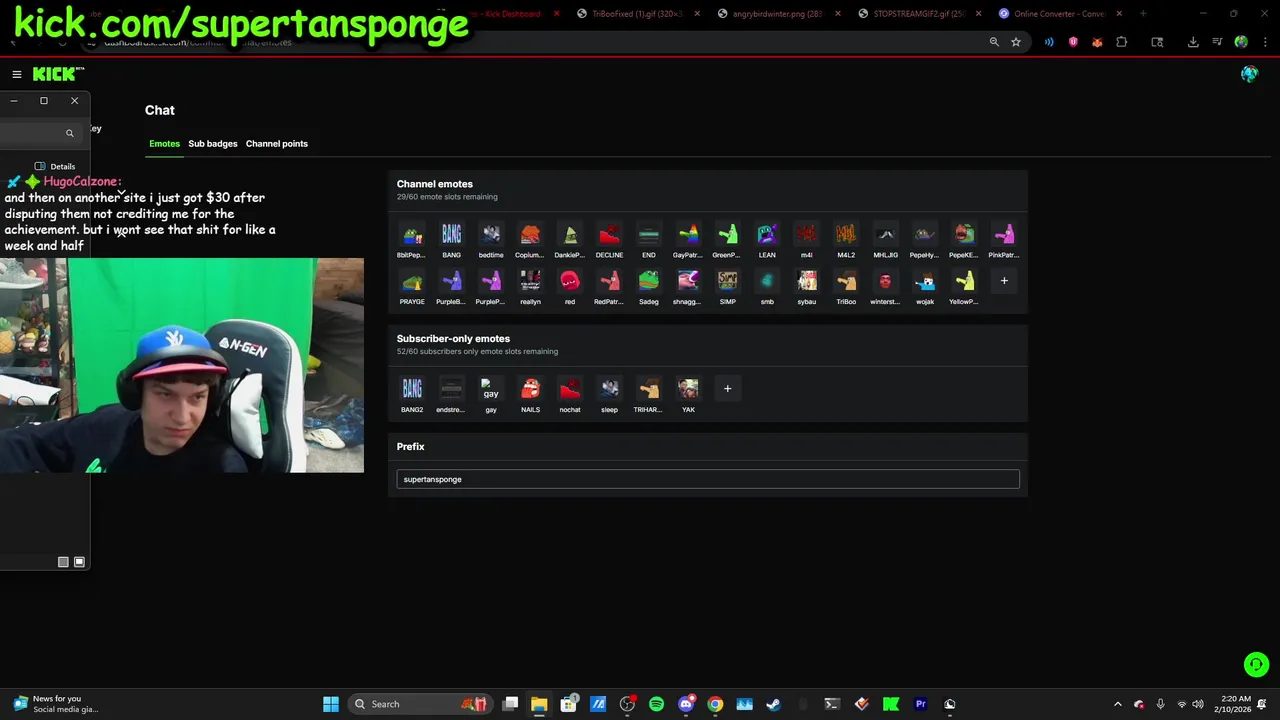Viewport: 1280px width, 720px height.
Task: Switch to the Channel points tab
Action: tap(277, 144)
